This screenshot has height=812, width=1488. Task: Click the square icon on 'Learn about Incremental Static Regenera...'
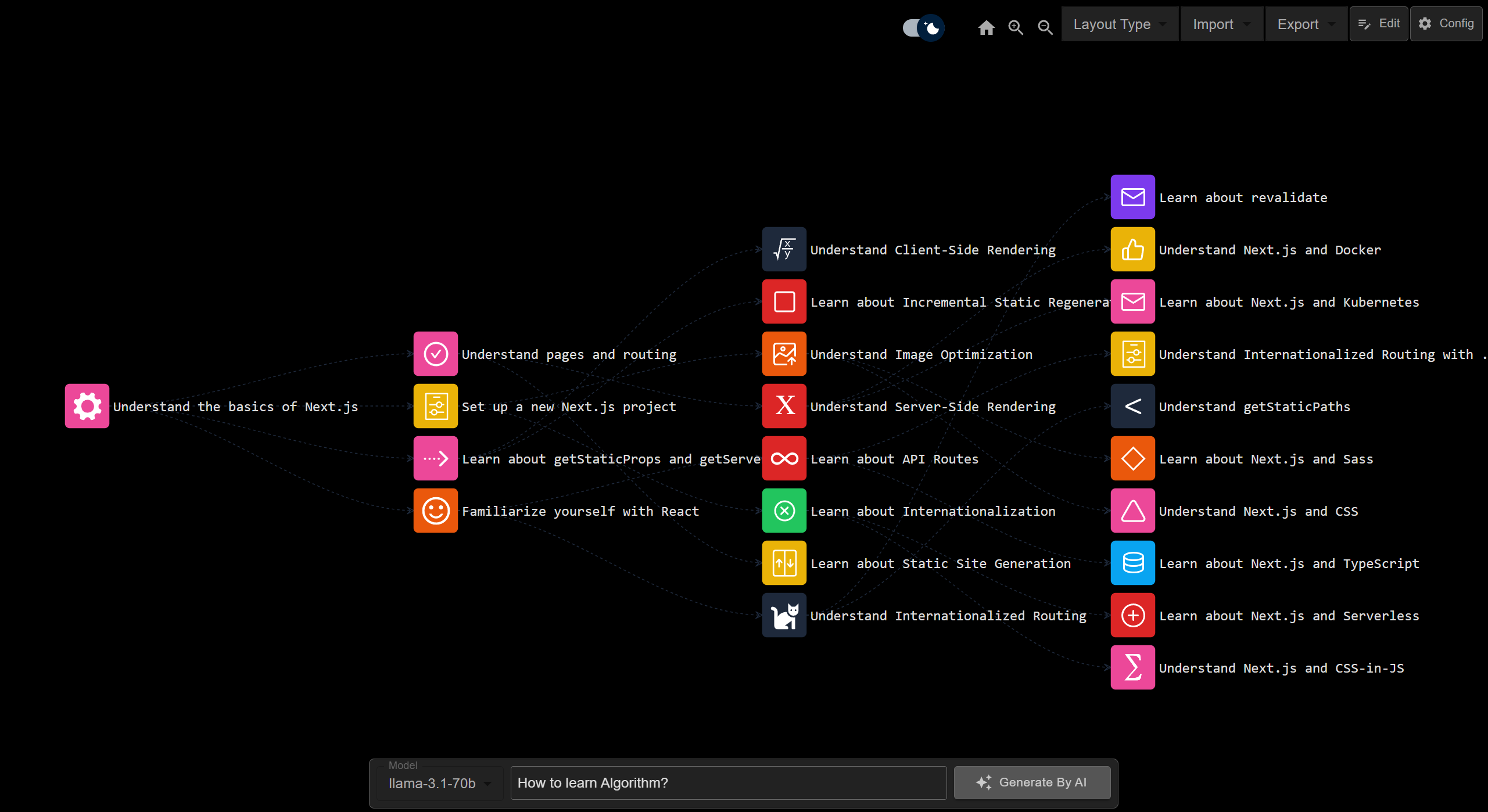pos(784,302)
